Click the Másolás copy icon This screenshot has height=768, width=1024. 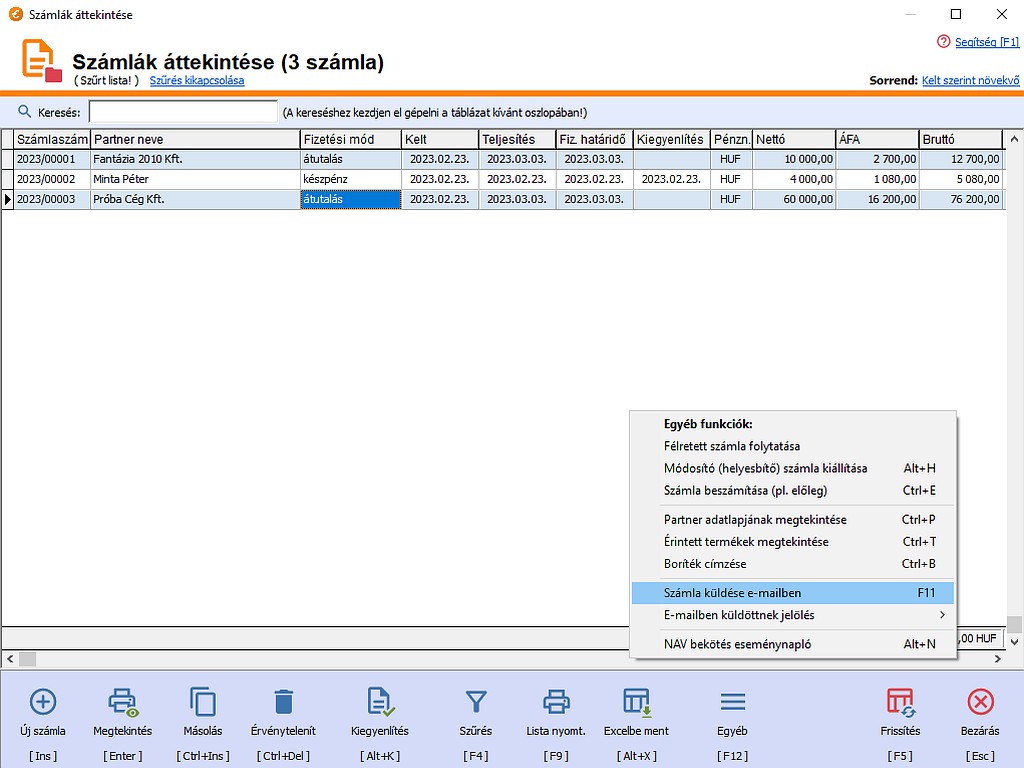(203, 701)
